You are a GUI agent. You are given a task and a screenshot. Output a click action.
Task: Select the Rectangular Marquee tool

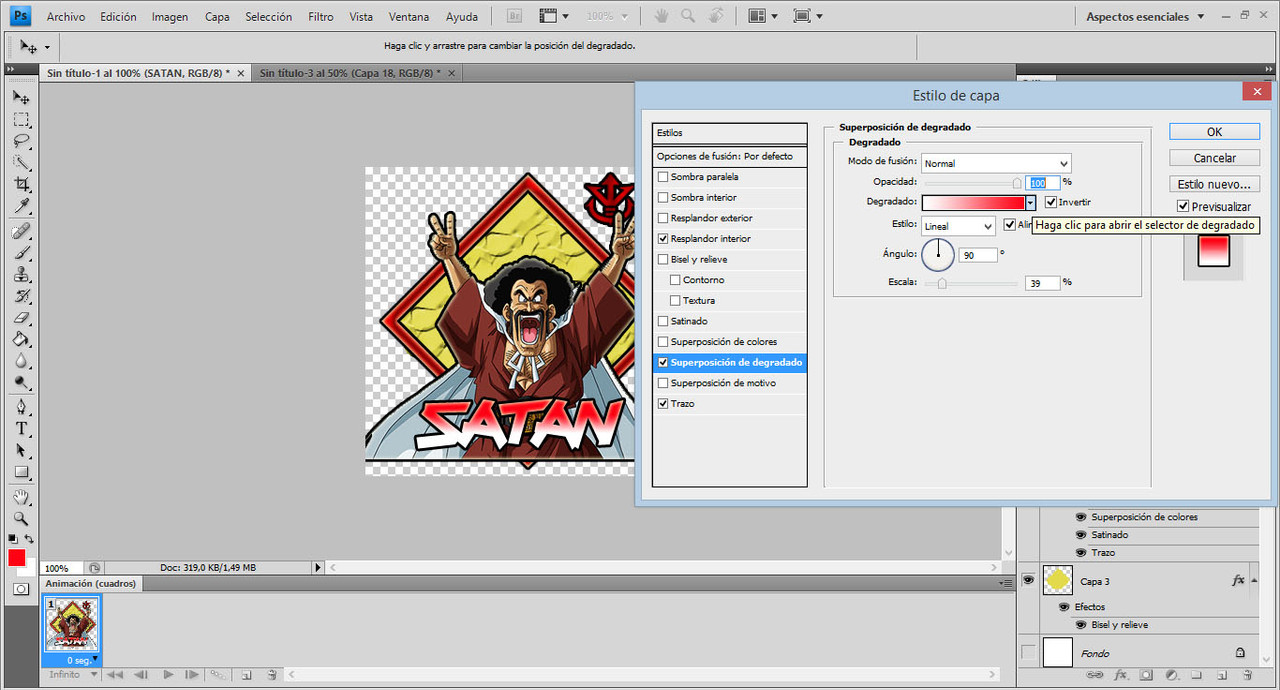click(21, 119)
